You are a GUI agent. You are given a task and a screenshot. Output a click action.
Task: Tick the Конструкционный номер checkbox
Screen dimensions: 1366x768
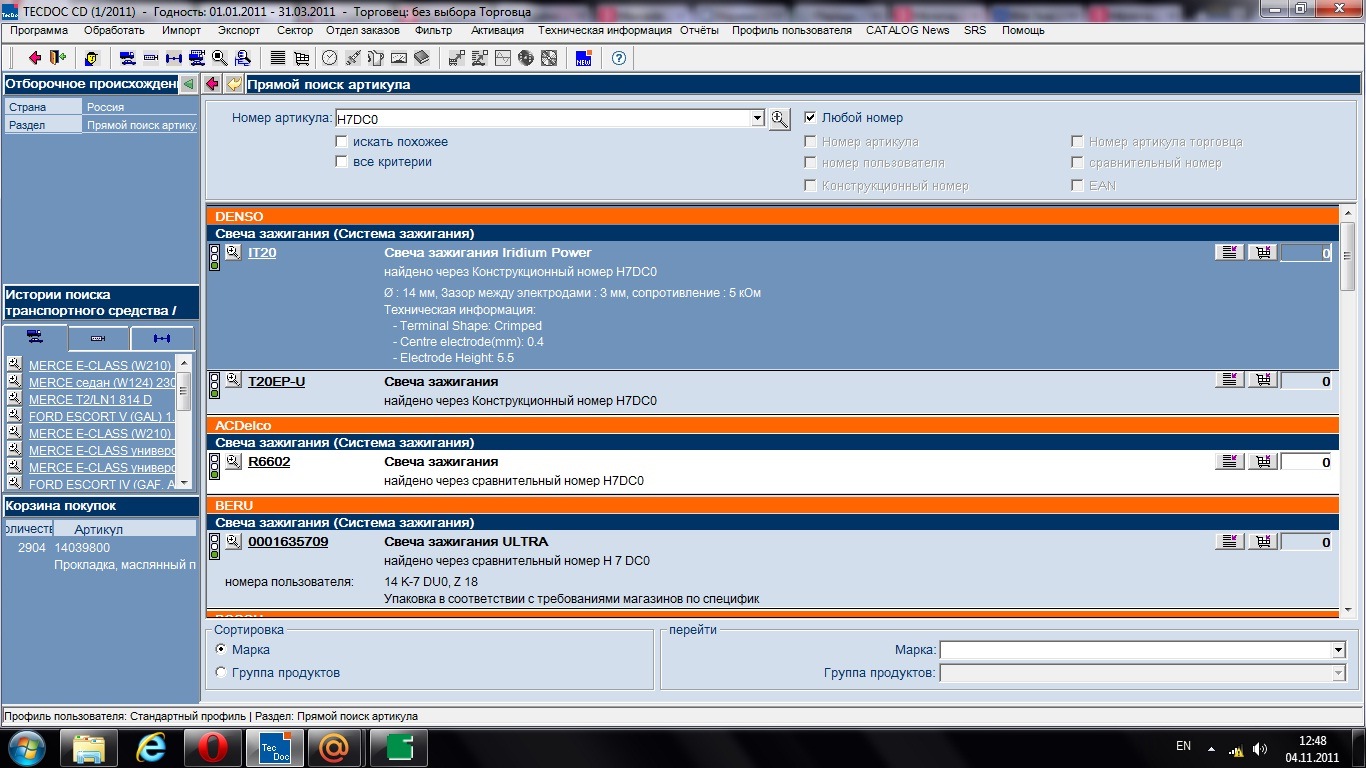[x=811, y=185]
